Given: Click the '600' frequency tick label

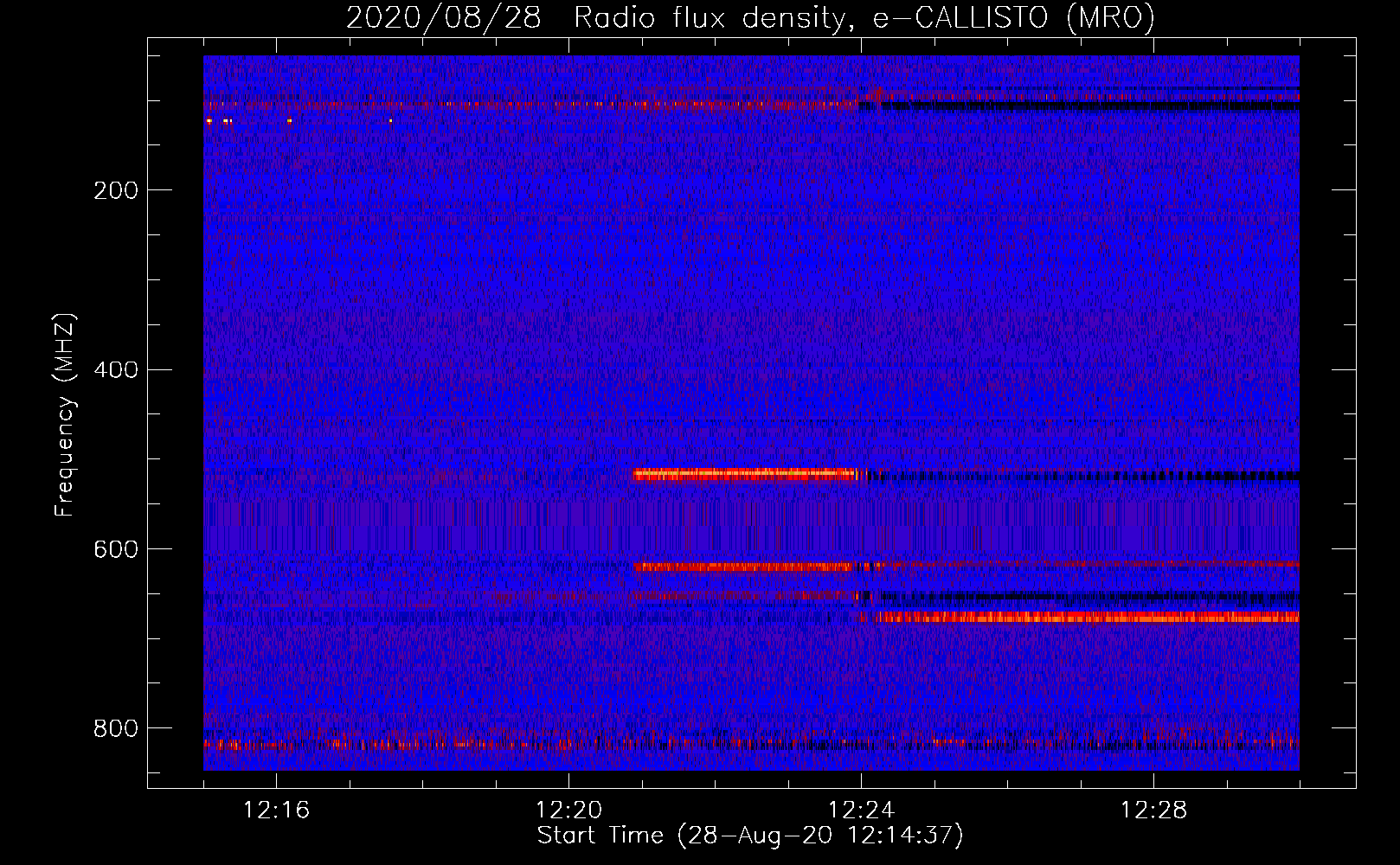Looking at the screenshot, I should click(x=115, y=550).
